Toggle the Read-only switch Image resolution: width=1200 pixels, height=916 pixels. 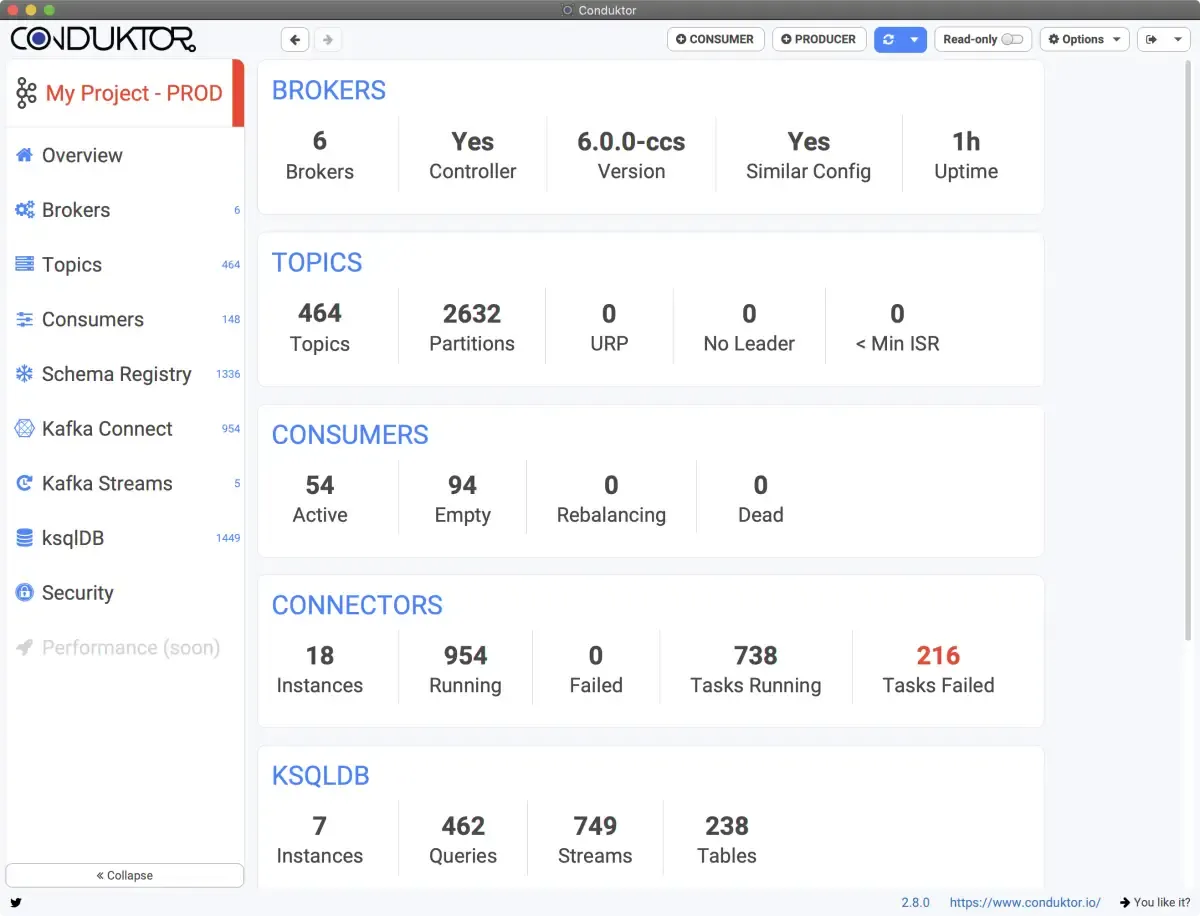point(1012,40)
